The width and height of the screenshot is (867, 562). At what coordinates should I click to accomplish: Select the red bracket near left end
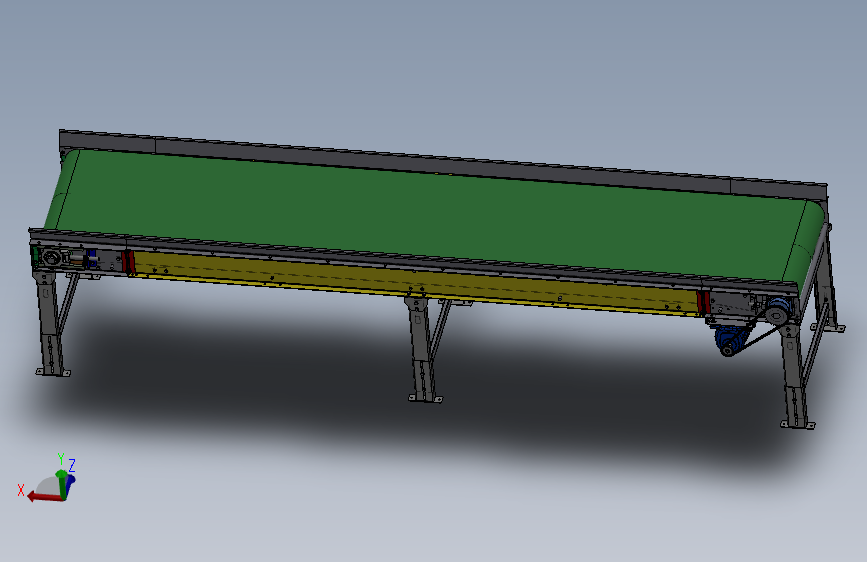coord(128,262)
